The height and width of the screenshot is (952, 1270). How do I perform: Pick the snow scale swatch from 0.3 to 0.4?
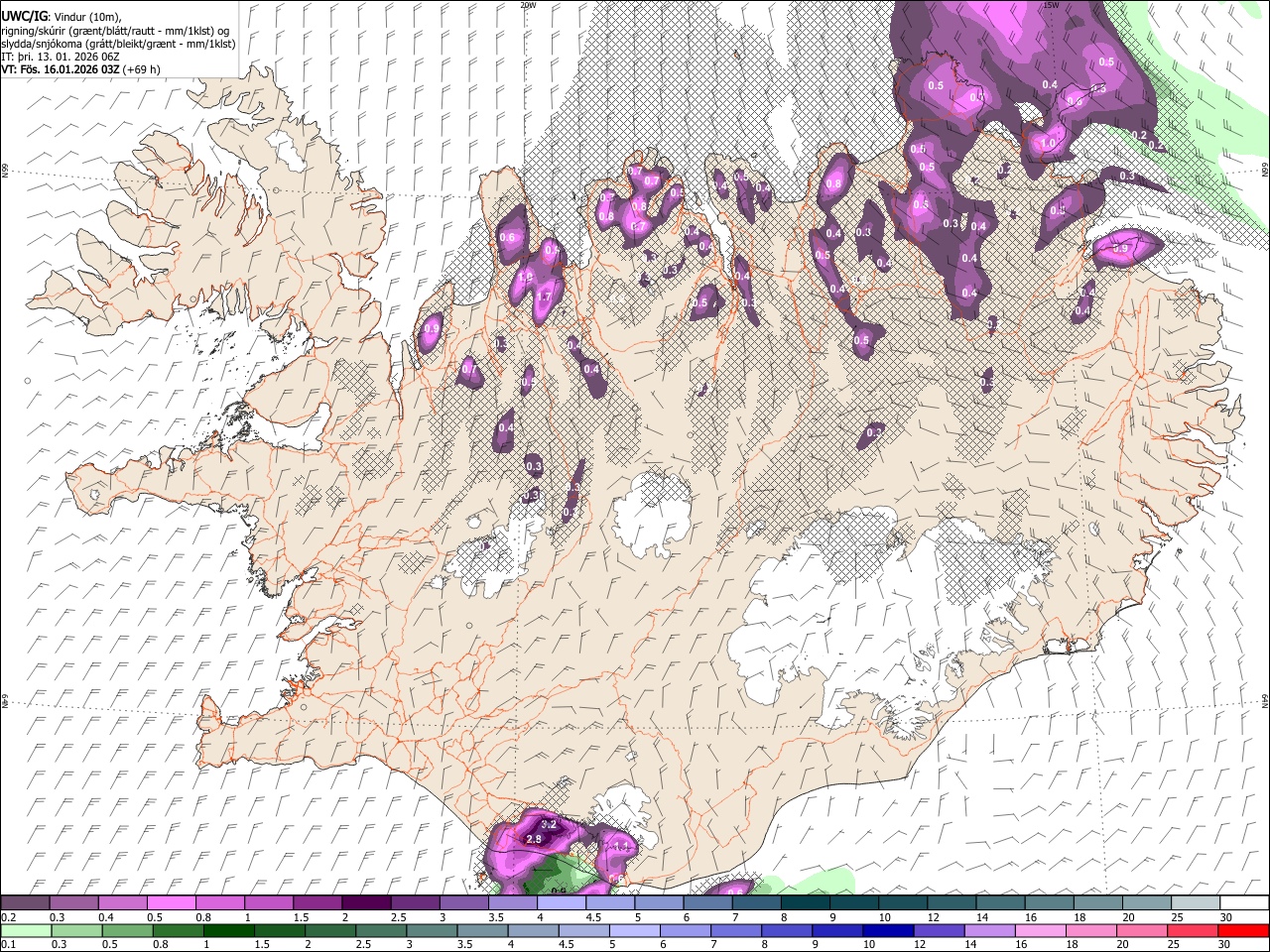pos(73,903)
